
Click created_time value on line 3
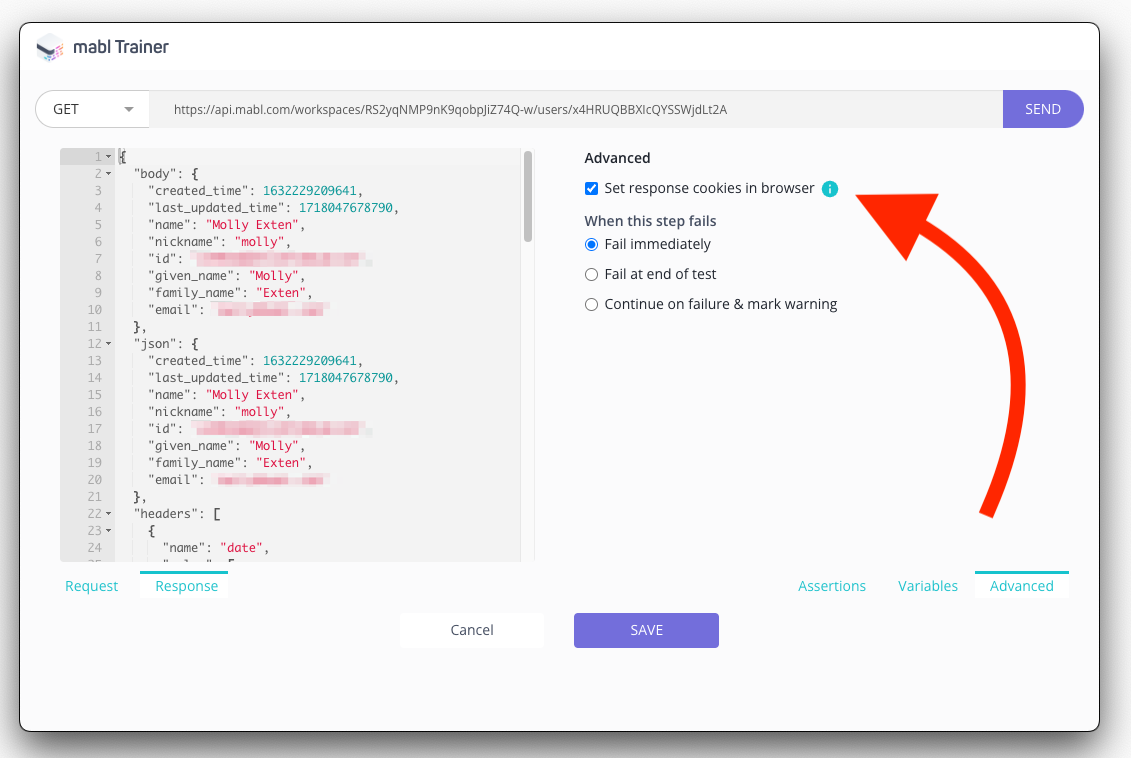click(309, 191)
